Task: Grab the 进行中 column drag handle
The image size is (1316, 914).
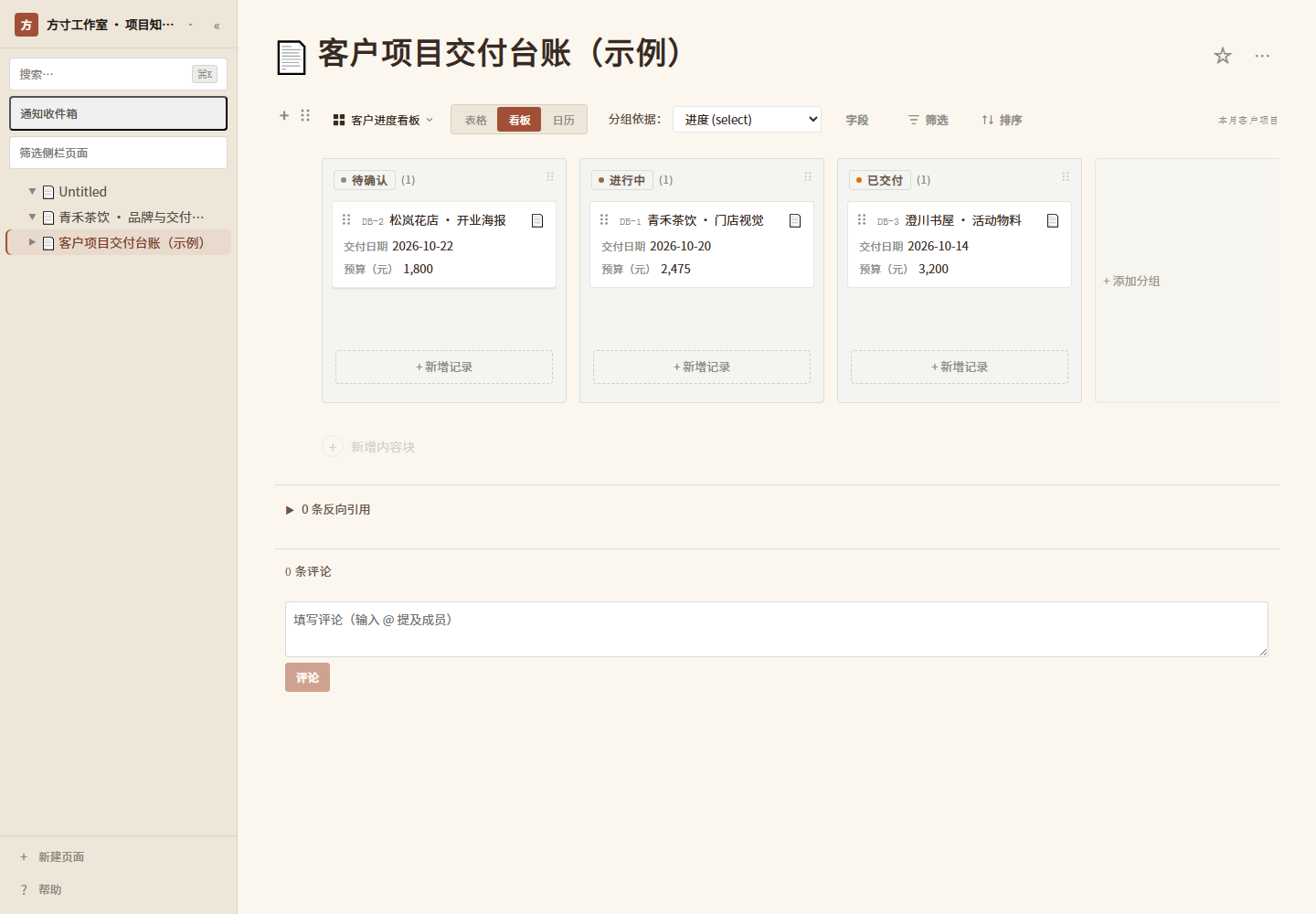Action: coord(808,176)
